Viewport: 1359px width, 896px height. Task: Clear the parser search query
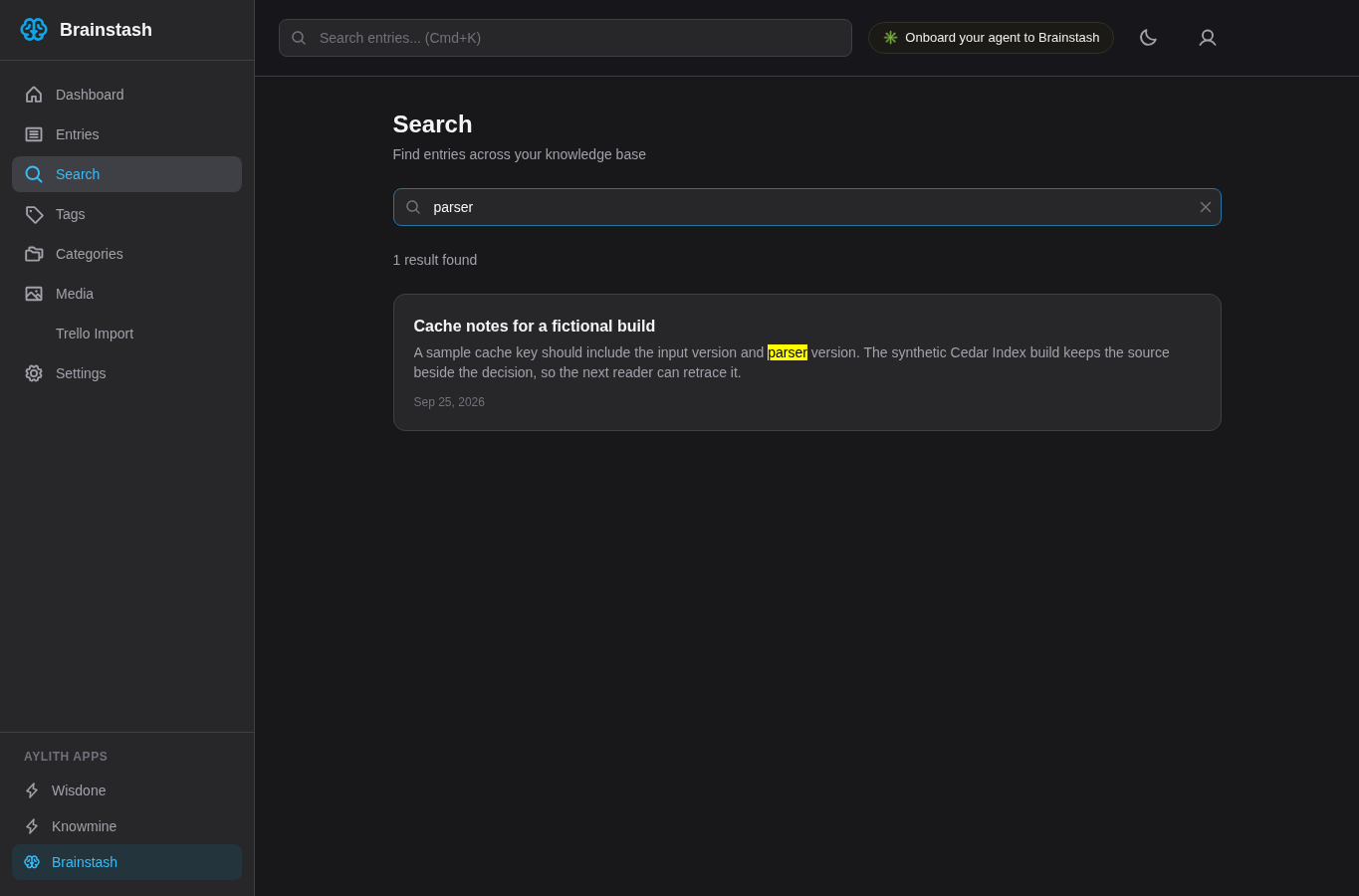point(1205,207)
